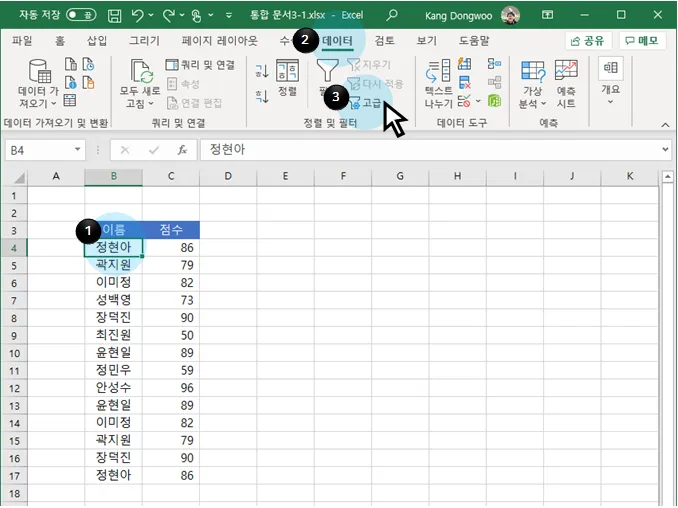Switch to the 검토 tab

coord(384,41)
